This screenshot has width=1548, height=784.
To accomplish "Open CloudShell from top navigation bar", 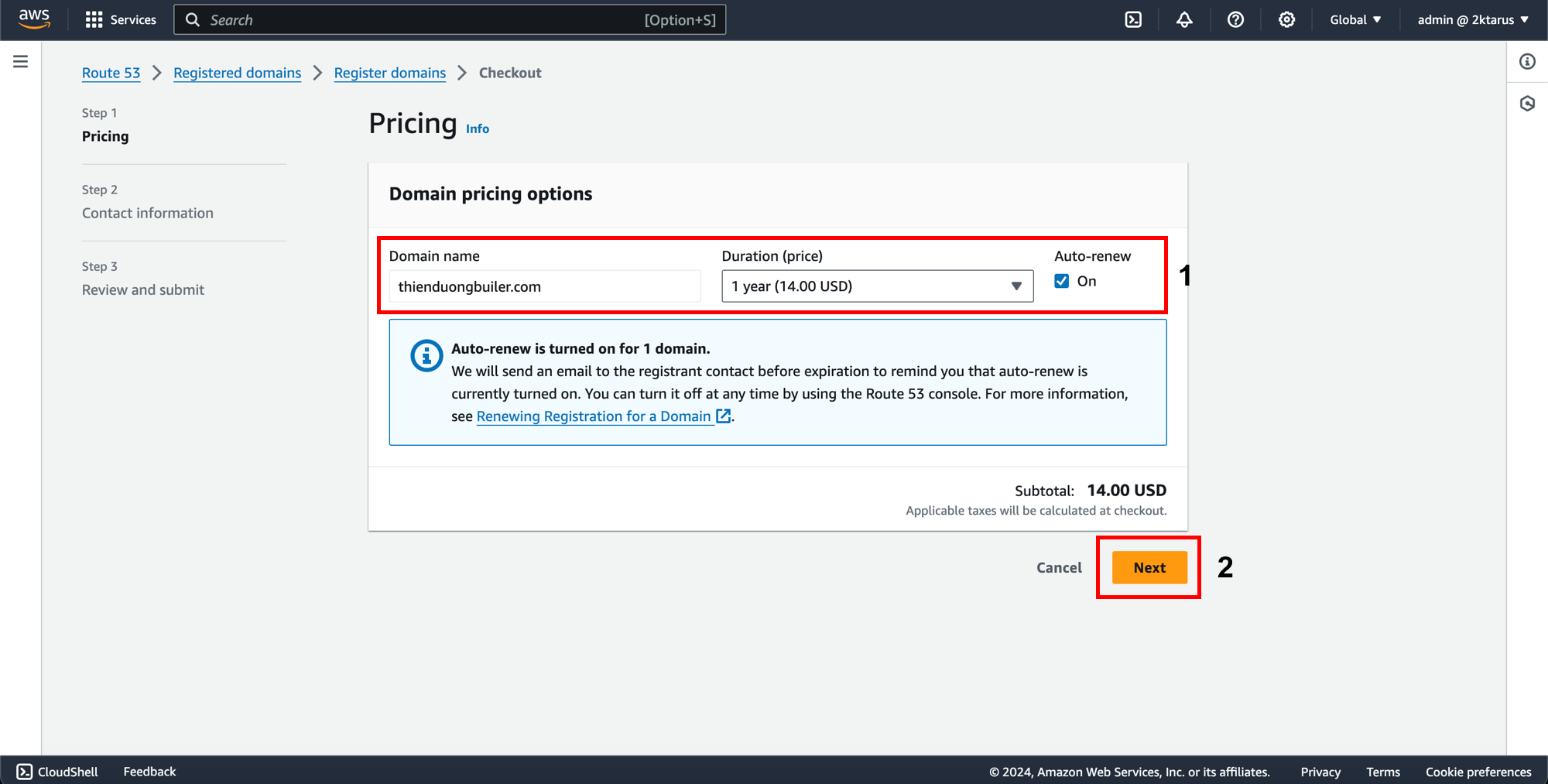I will pos(1133,19).
